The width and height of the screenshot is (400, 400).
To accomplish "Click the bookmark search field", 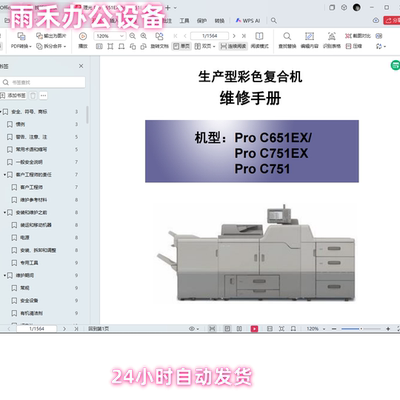I will tap(43, 82).
